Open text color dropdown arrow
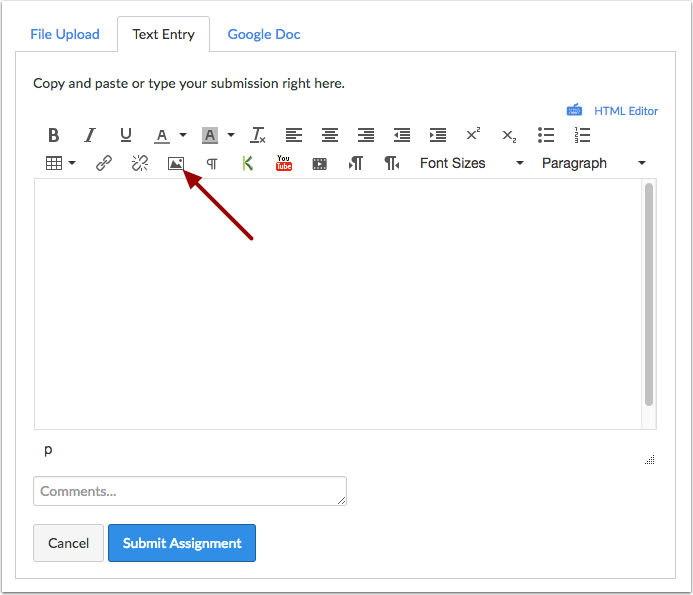This screenshot has width=693, height=595. [x=183, y=135]
